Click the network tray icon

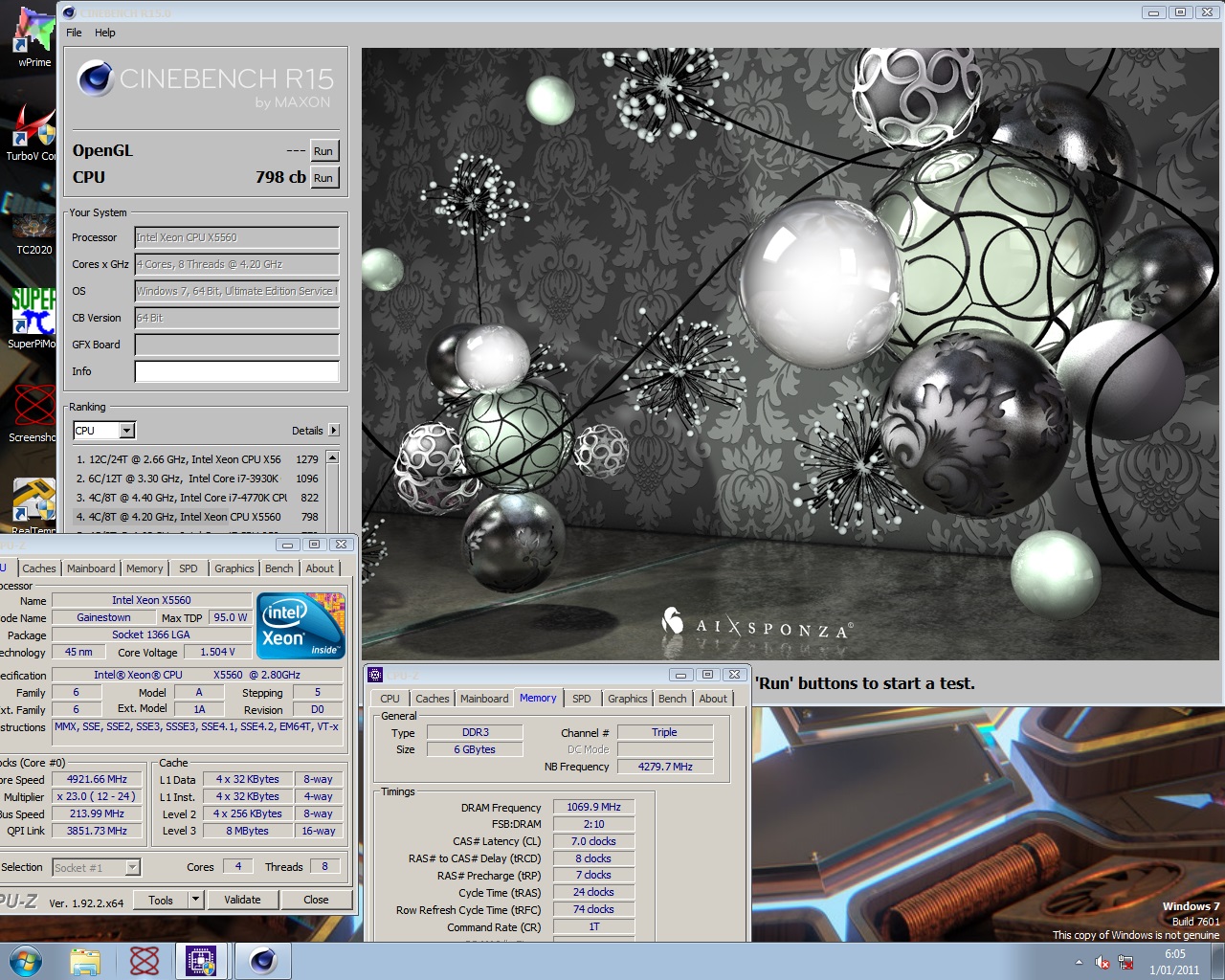tap(1125, 962)
